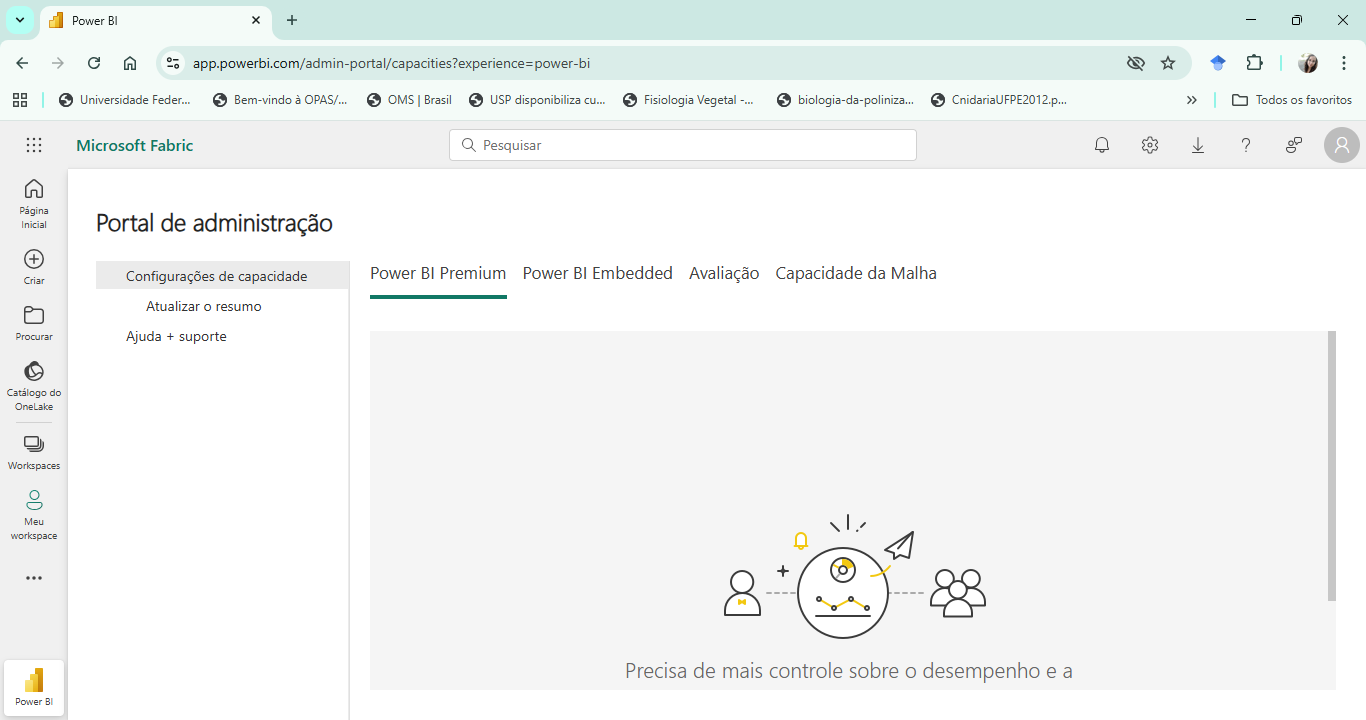Expand the hidden bookmarks chevron
Viewport: 1366px width, 720px height.
point(1192,100)
